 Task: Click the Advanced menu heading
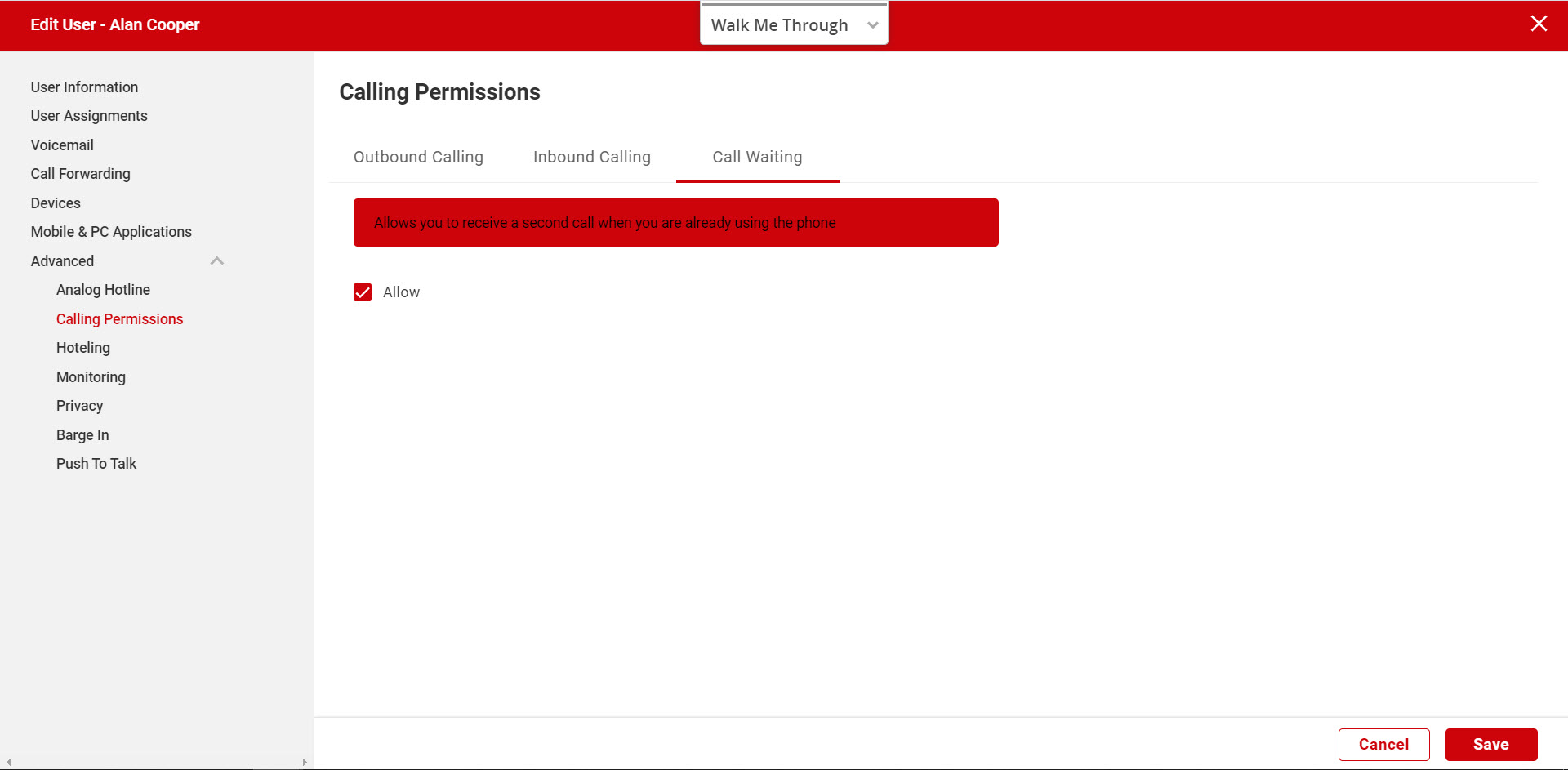pos(62,261)
